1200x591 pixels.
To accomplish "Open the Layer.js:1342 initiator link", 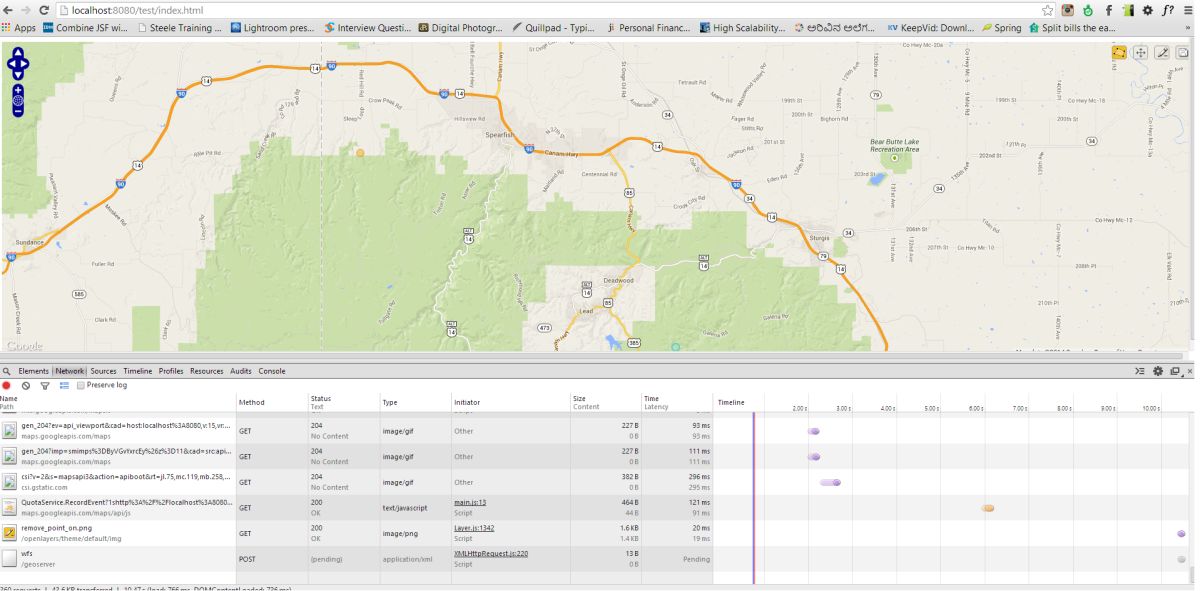I will (x=474, y=528).
